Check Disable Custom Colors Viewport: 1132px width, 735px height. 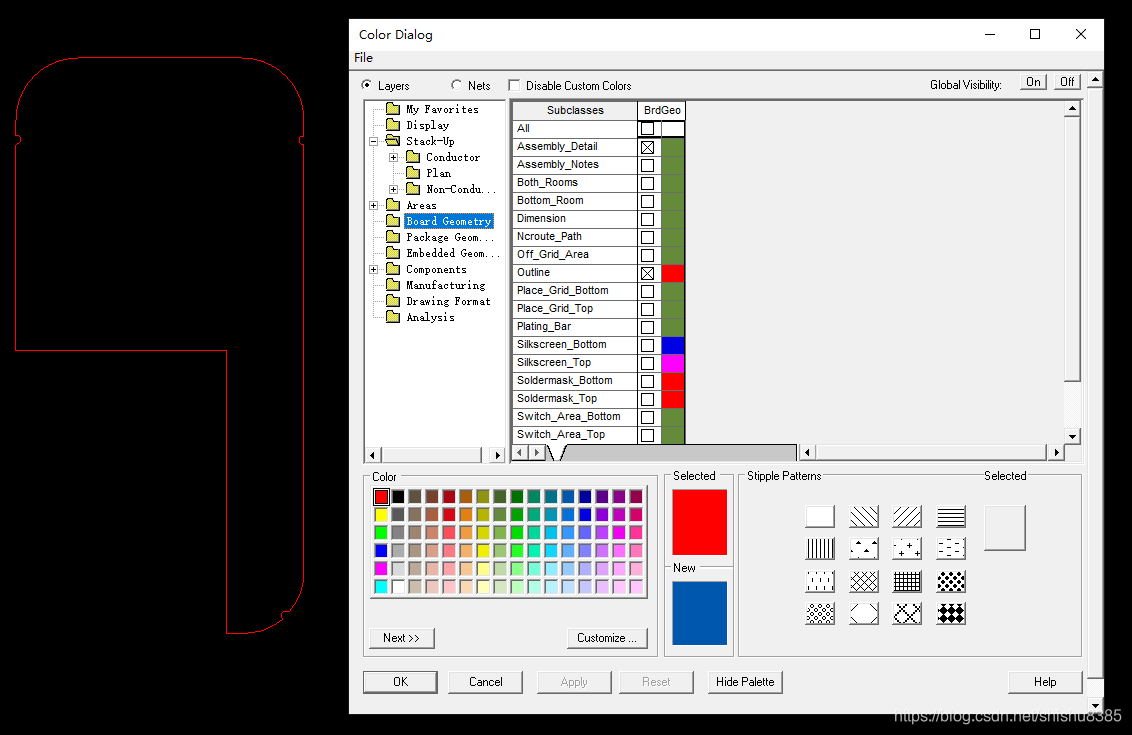pyautogui.click(x=514, y=85)
